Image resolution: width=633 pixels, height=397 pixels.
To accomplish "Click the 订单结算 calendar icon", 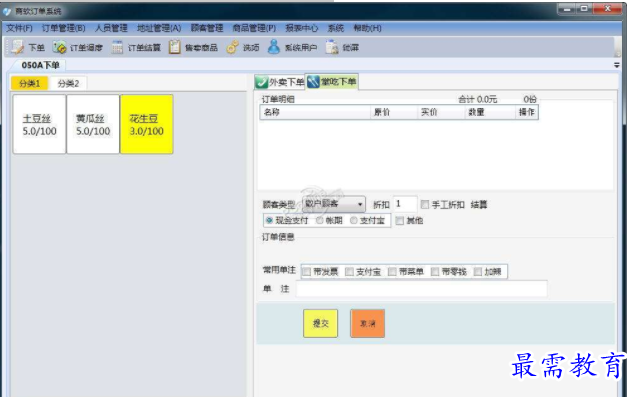I will tap(117, 47).
